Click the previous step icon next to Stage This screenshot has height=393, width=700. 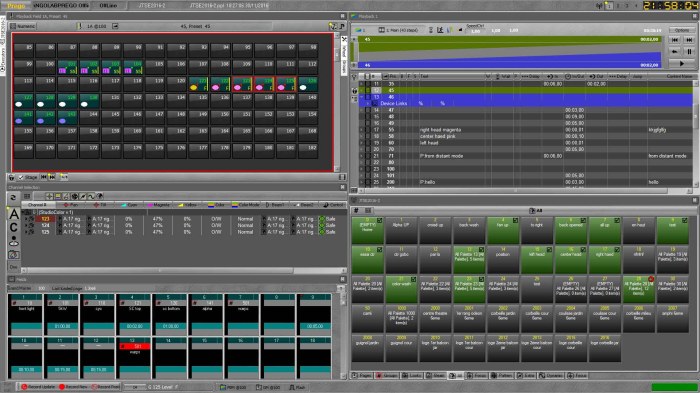coord(44,177)
